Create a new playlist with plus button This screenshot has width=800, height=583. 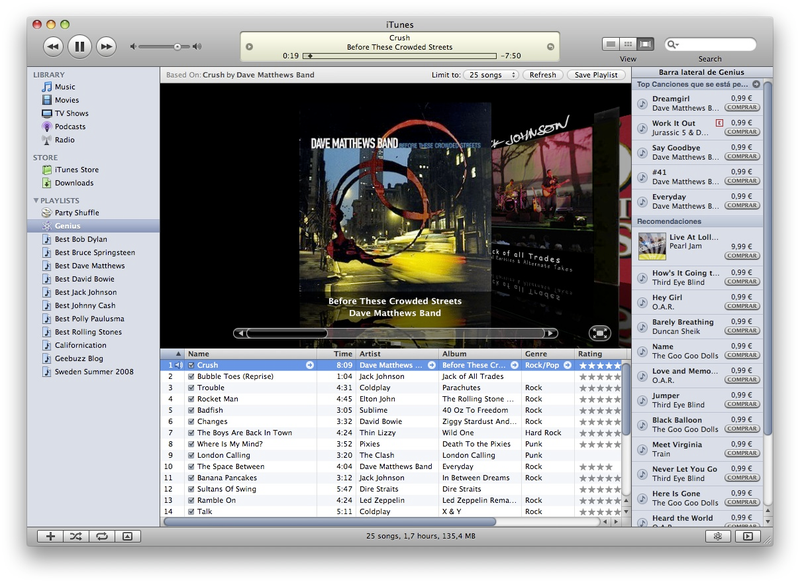coord(51,536)
